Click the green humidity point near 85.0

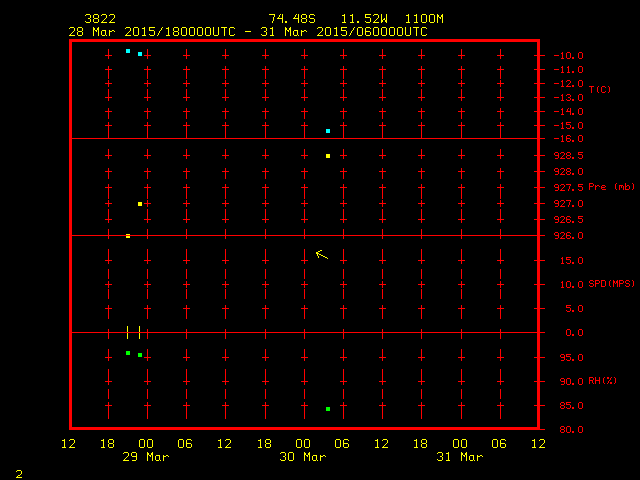pyautogui.click(x=328, y=409)
